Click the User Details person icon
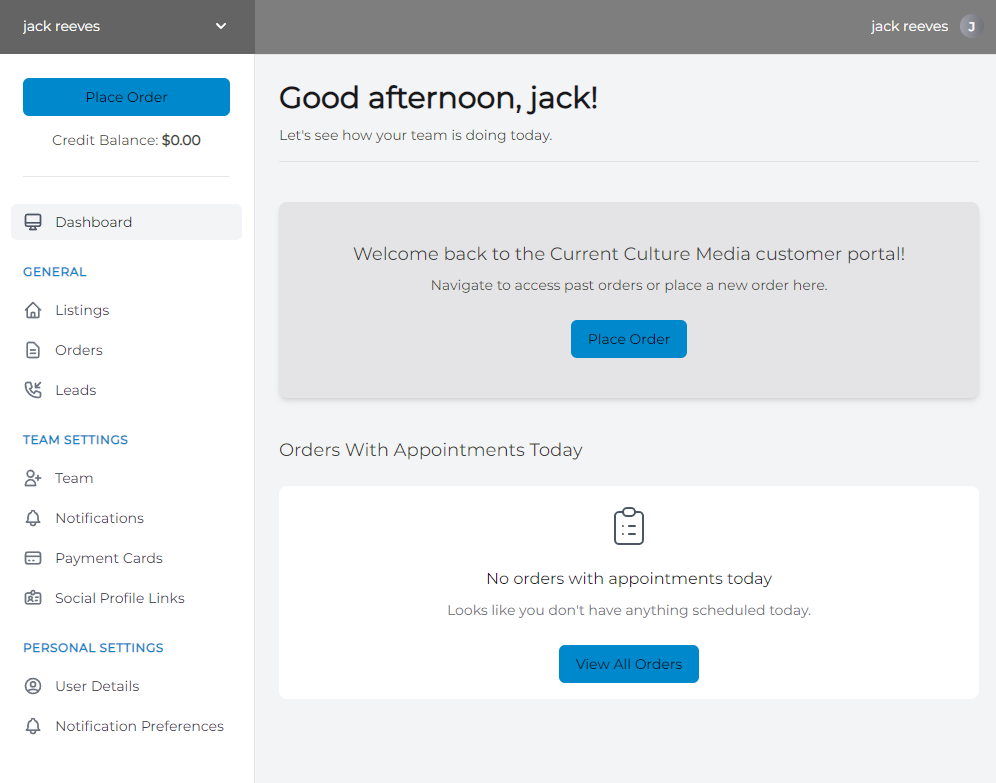This screenshot has height=783, width=996. click(33, 686)
